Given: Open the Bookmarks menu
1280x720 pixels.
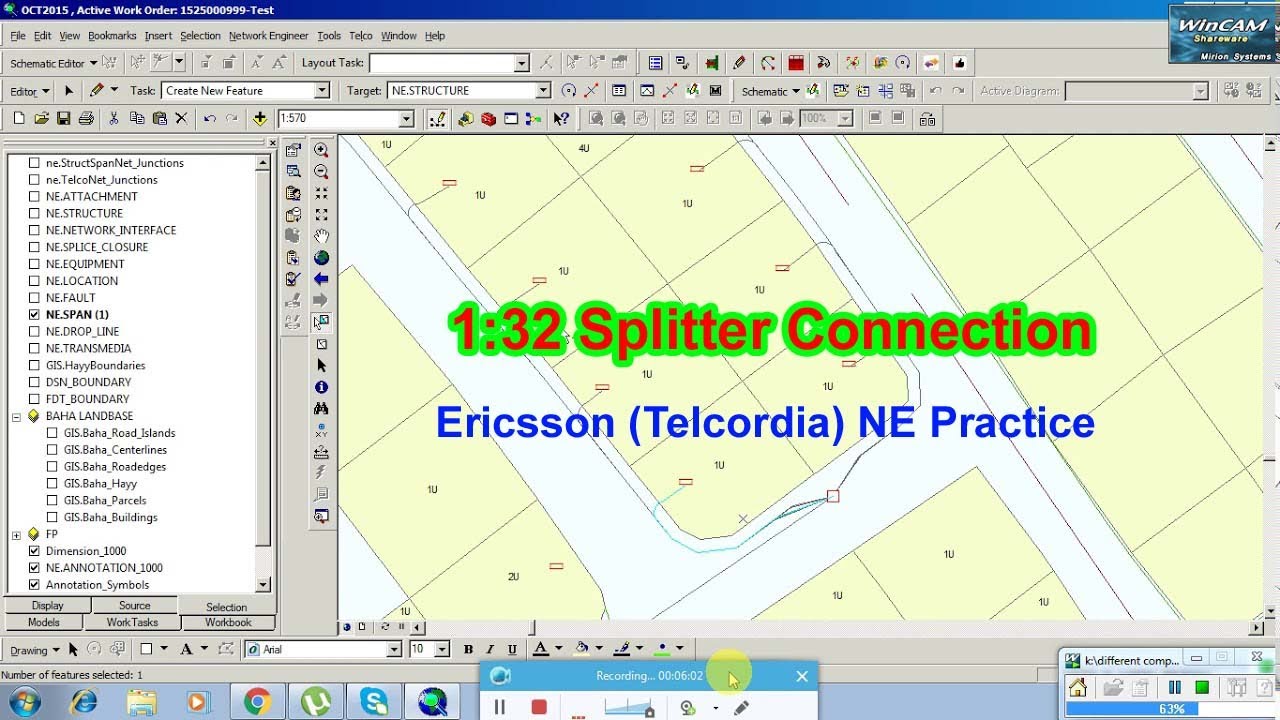Looking at the screenshot, I should 112,35.
